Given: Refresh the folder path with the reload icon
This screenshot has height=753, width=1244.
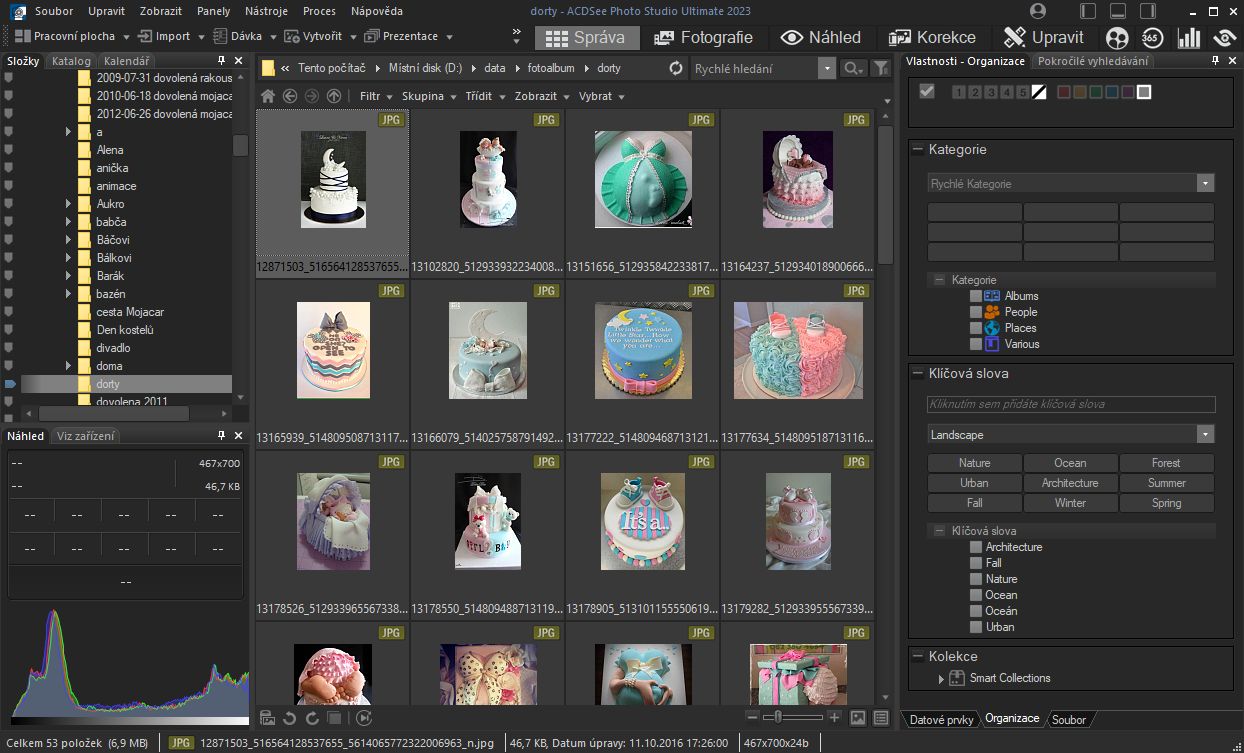Looking at the screenshot, I should point(676,68).
